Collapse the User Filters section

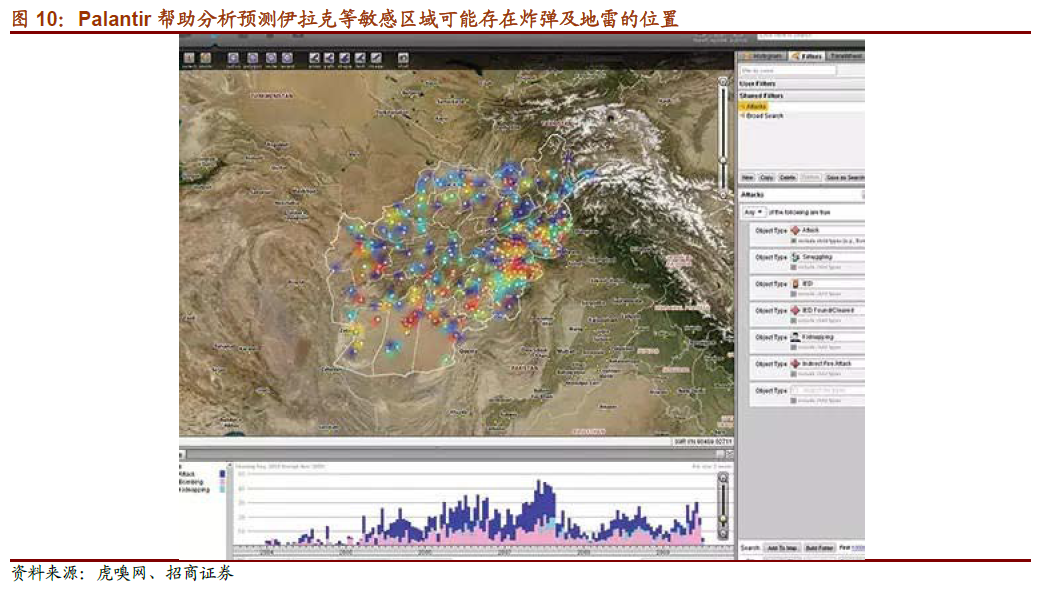tap(802, 84)
